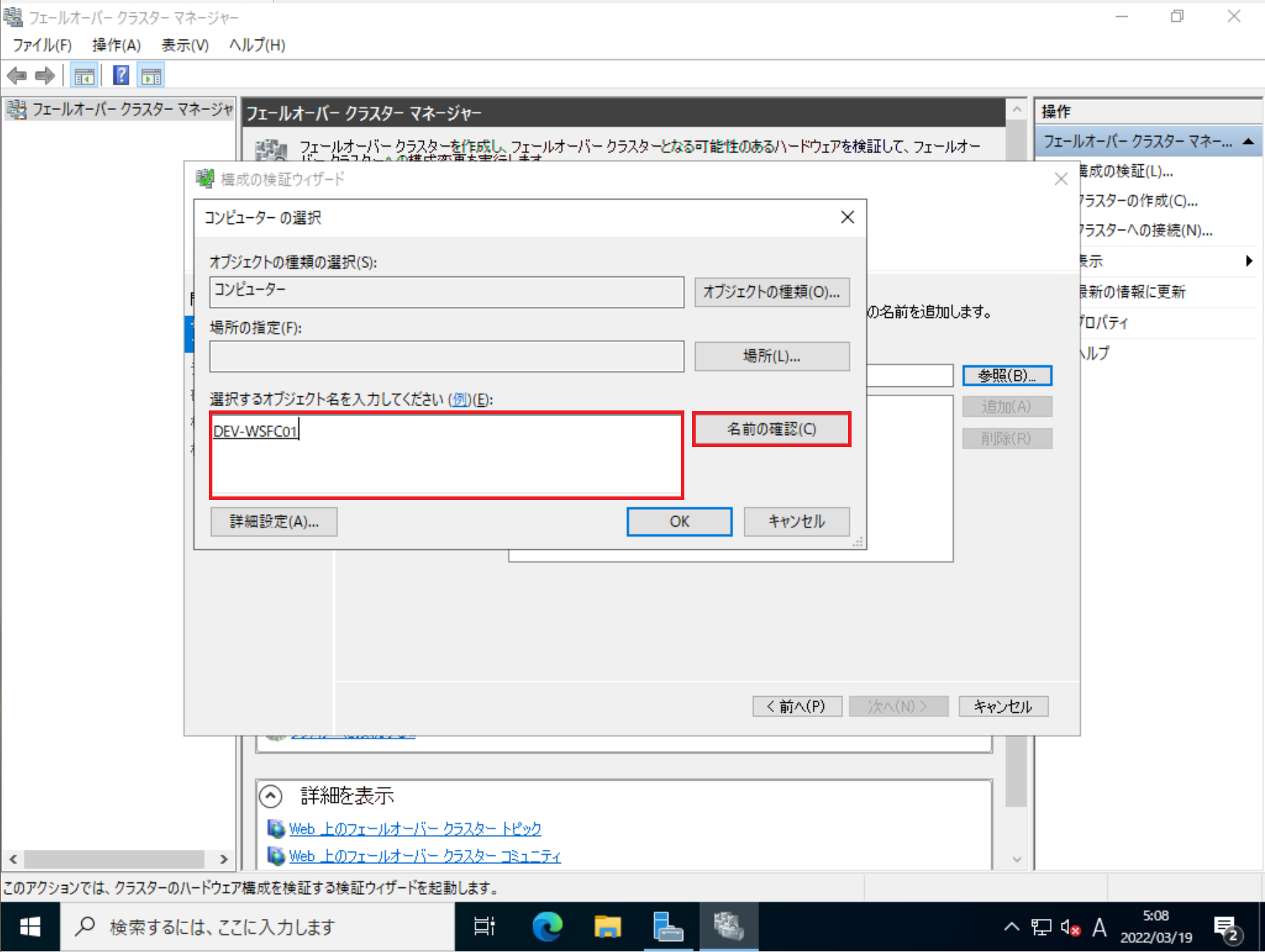Image resolution: width=1265 pixels, height=952 pixels.
Task: Click the left pane horizontal scrollbar right arrow
Action: [x=224, y=860]
